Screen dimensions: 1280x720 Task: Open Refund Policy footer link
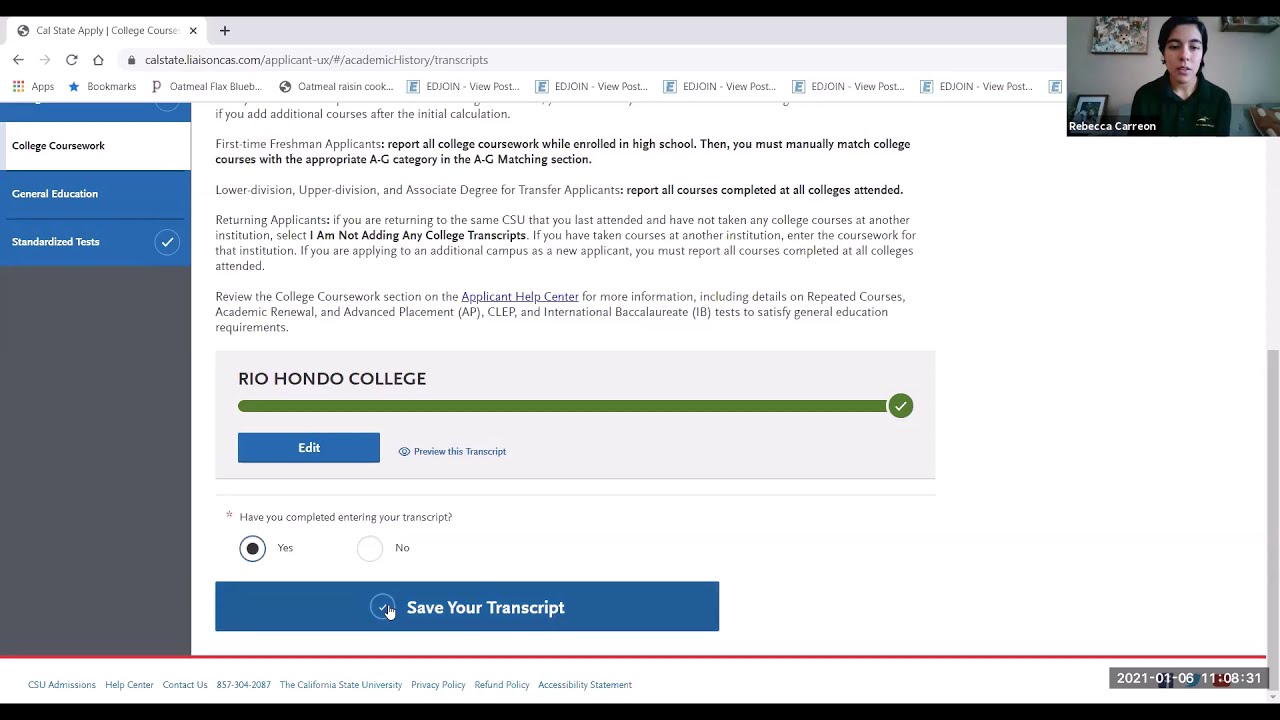tap(502, 685)
